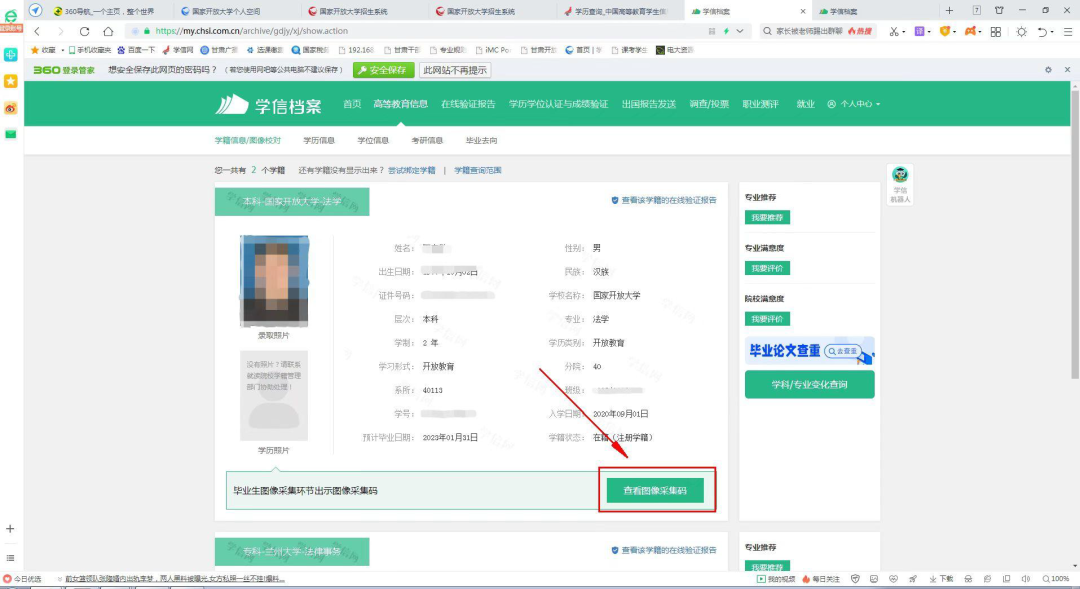Open the browser hamburger menu icon

click(1068, 32)
